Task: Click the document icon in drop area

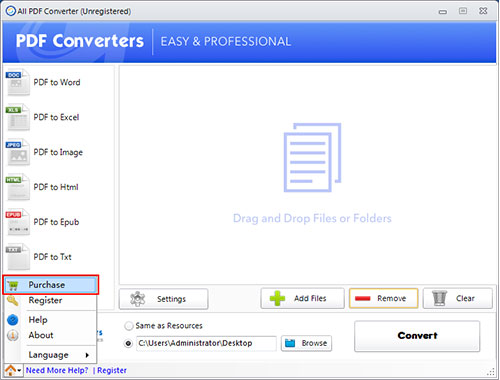Action: [312, 158]
